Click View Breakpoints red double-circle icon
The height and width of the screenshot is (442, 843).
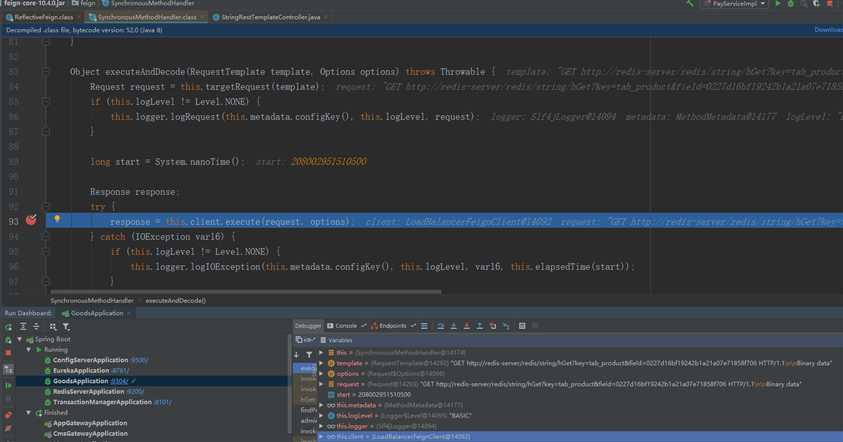[8, 415]
